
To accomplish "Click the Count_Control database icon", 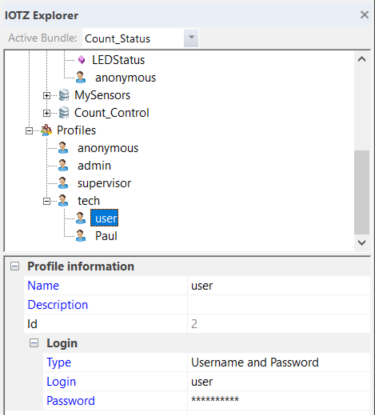I will 64,113.
